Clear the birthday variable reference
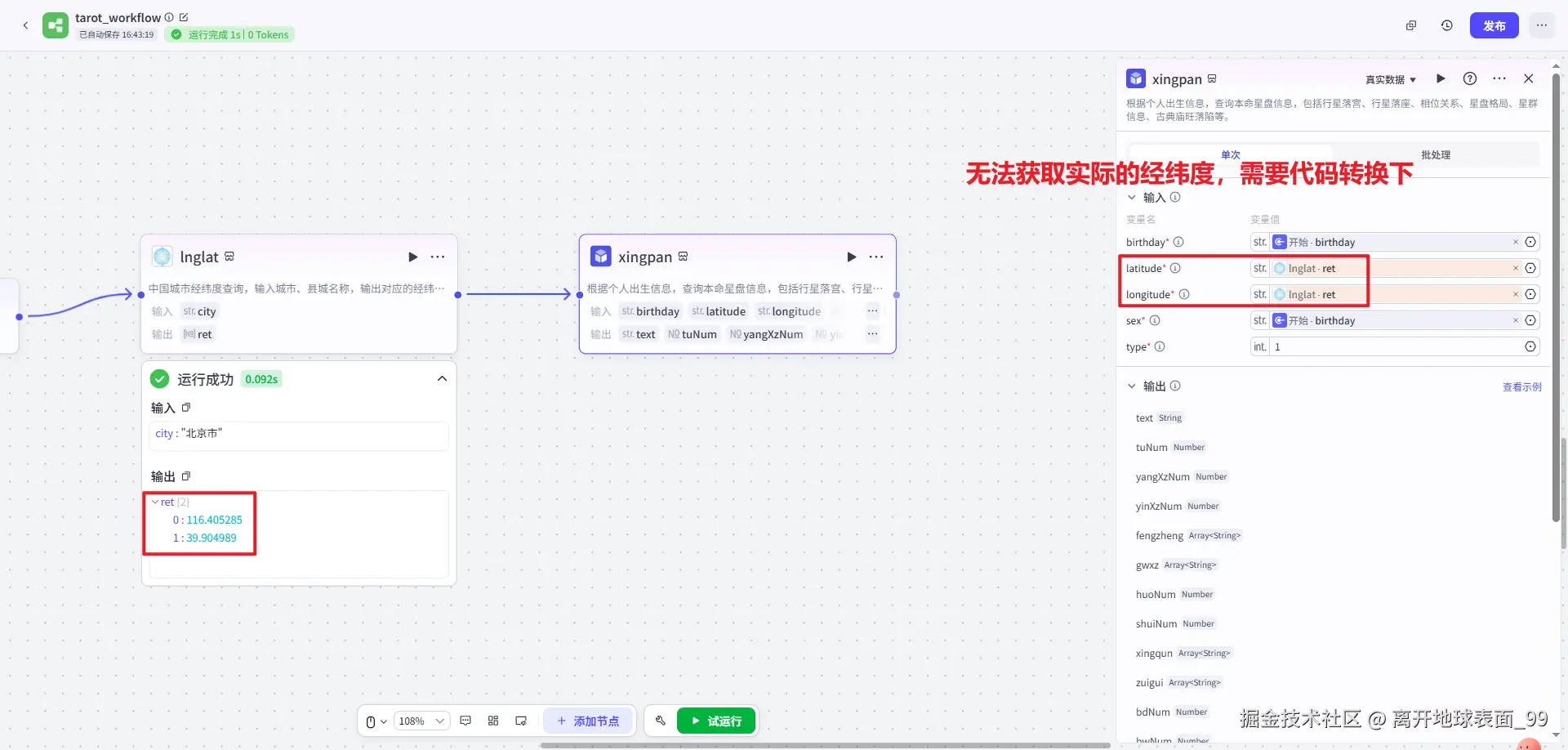This screenshot has height=750, width=1568. pos(1516,242)
